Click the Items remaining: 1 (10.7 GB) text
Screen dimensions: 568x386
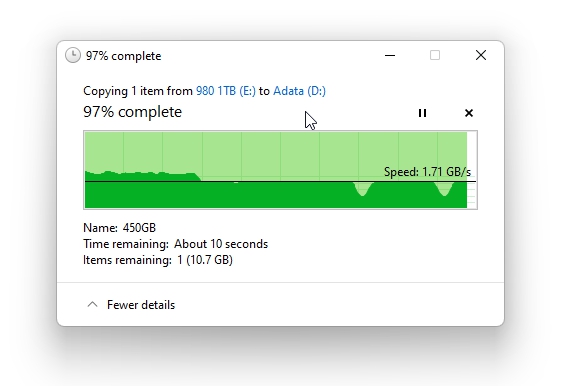158,260
